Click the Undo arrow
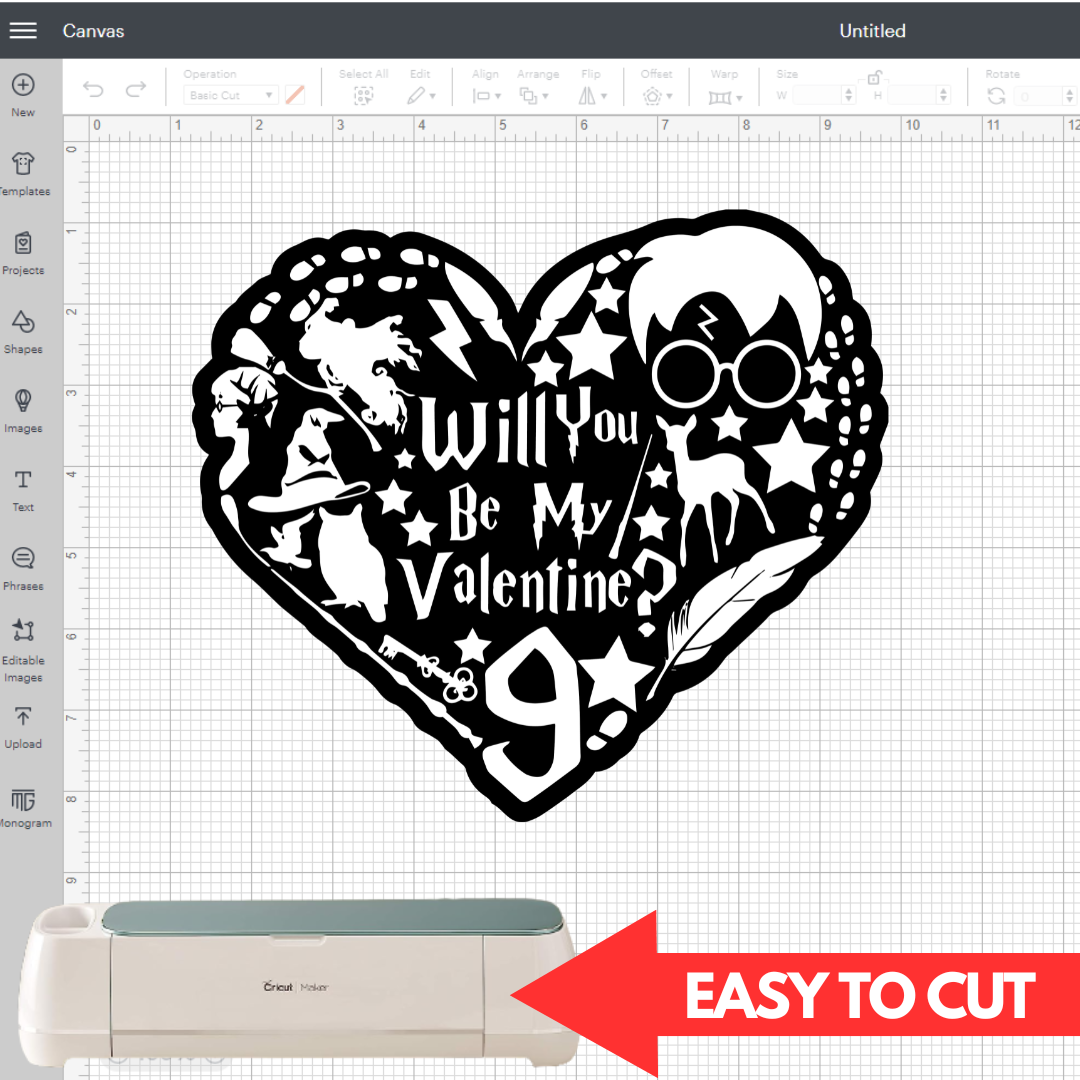Screen dimensions: 1080x1080 point(93,89)
